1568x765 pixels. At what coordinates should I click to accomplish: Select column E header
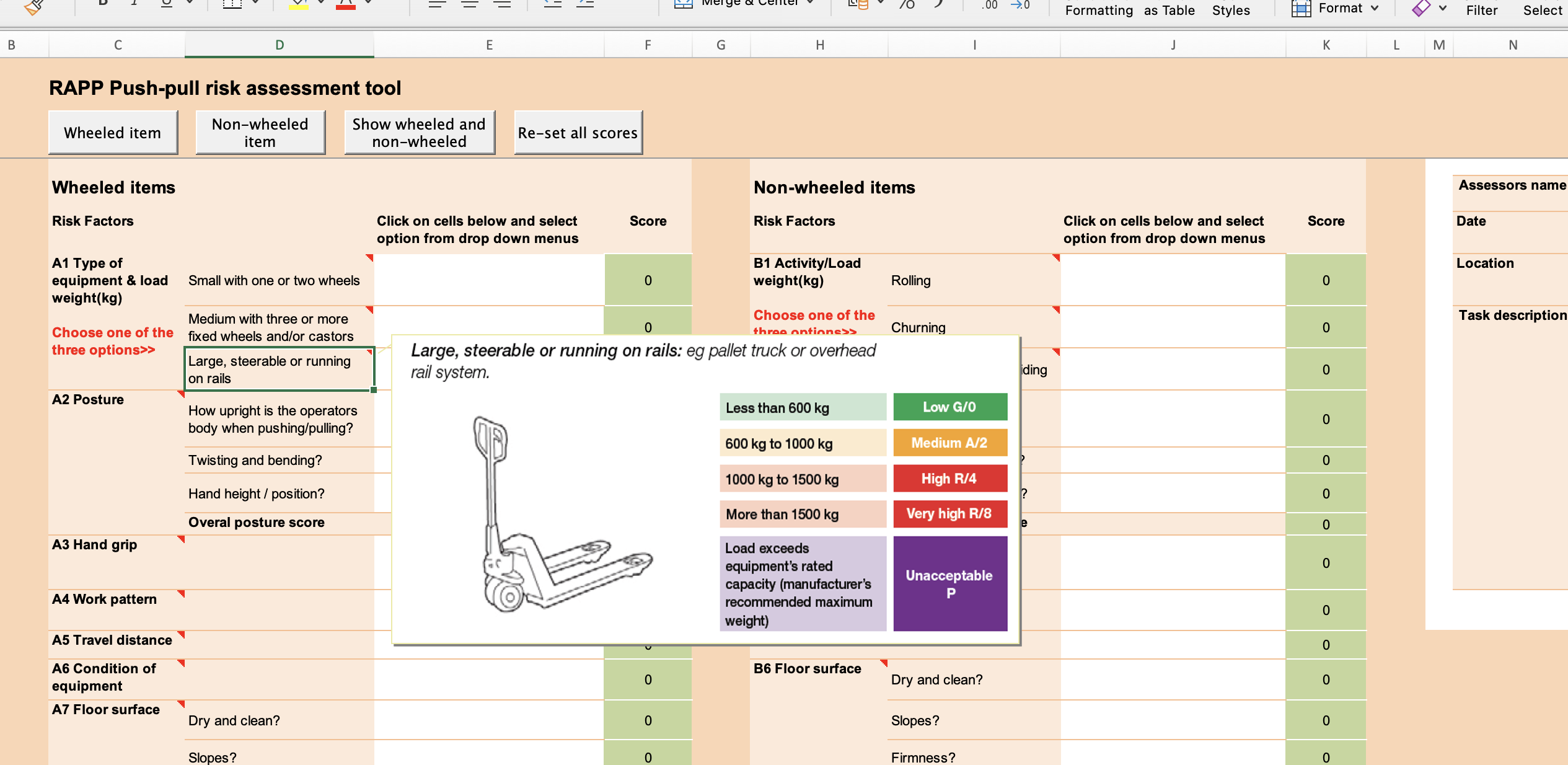tap(489, 45)
